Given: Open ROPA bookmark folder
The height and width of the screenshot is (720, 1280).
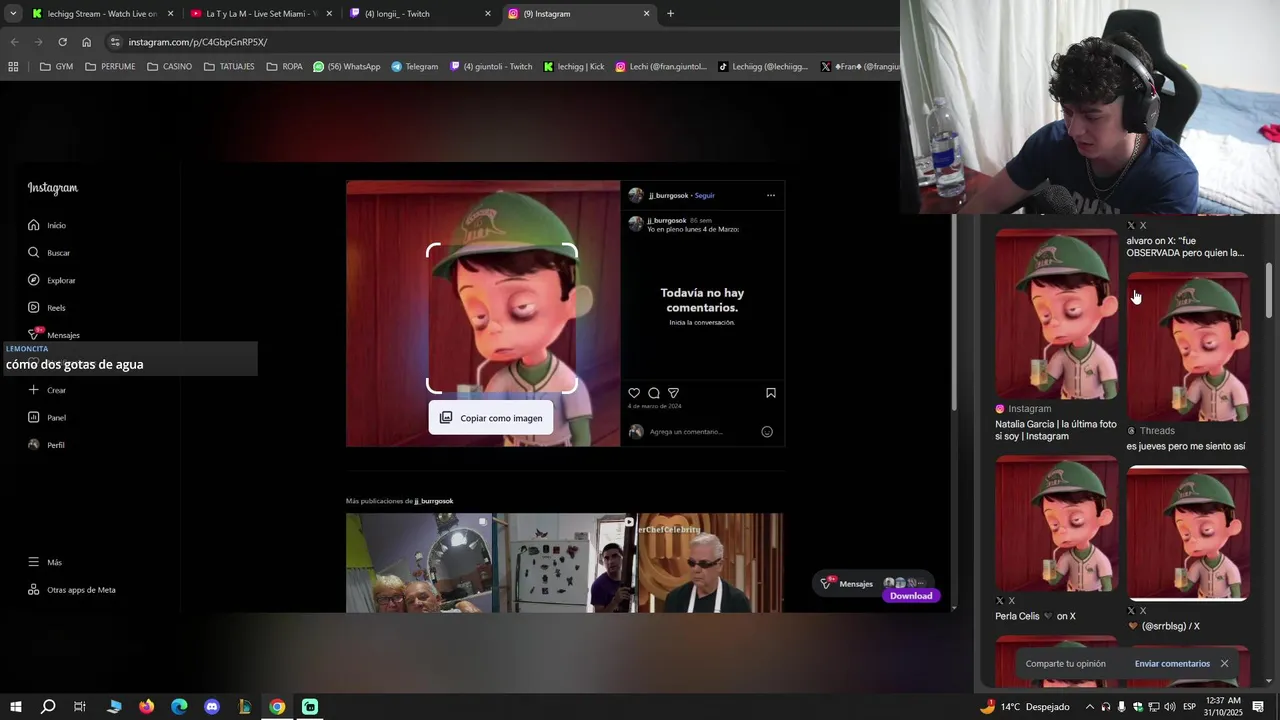Looking at the screenshot, I should pyautogui.click(x=284, y=67).
